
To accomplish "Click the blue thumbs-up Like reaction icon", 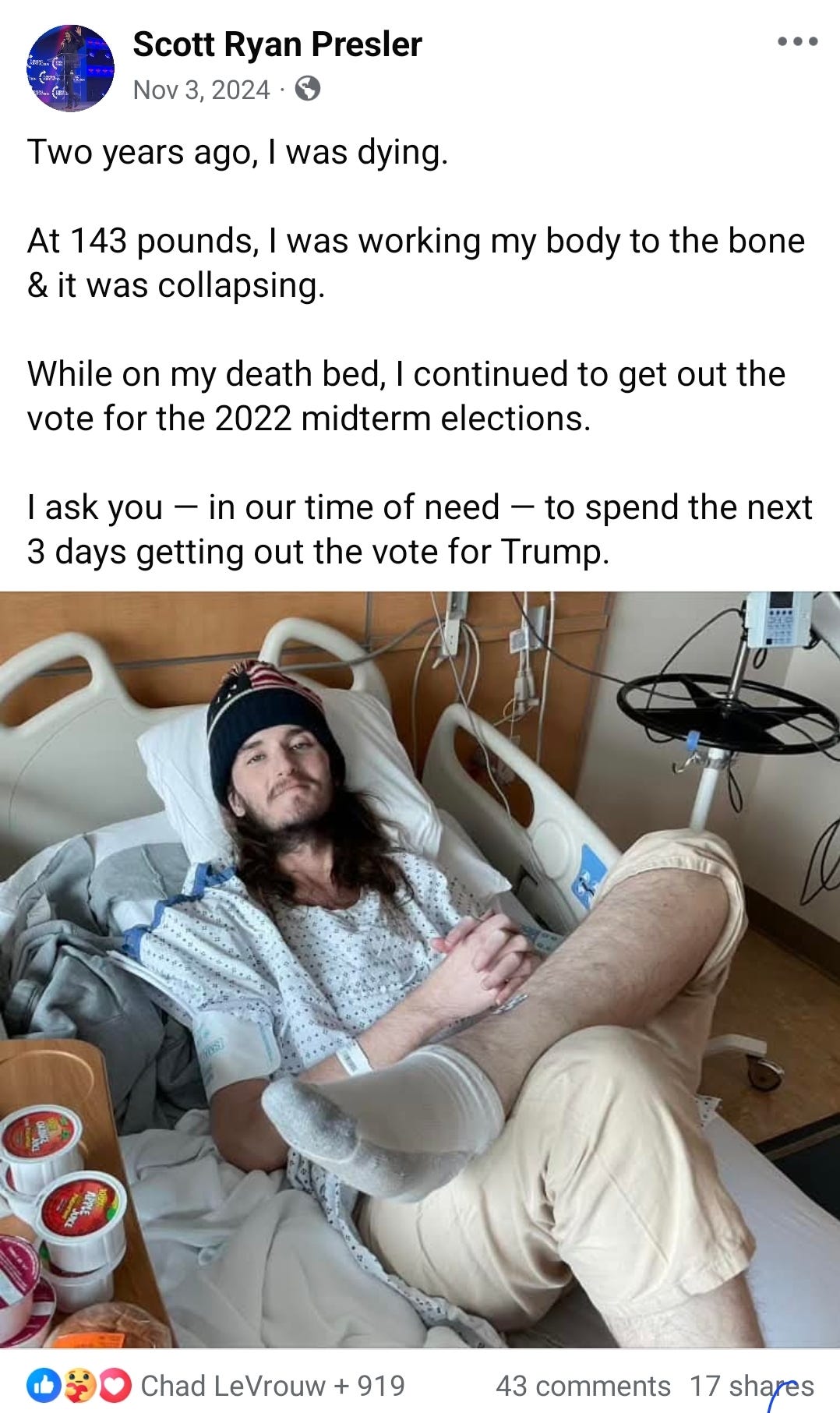I will tap(44, 1385).
